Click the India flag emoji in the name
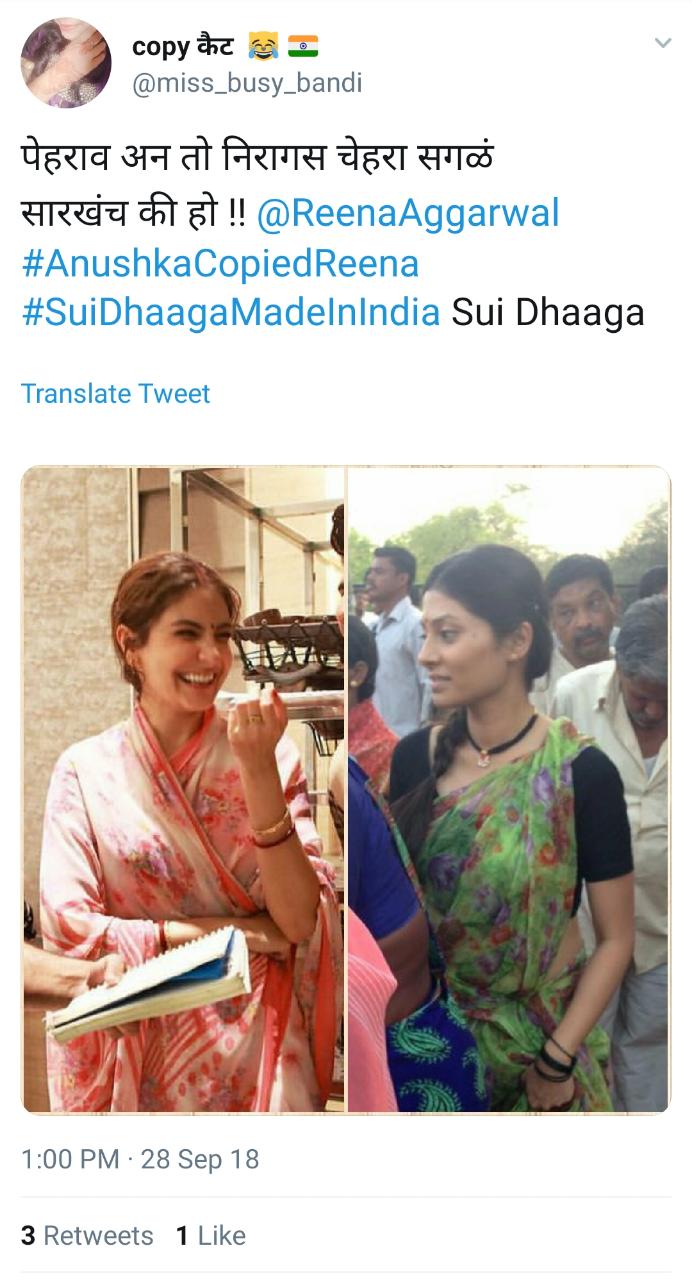Viewport: 692px width, 1280px height. pyautogui.click(x=302, y=46)
